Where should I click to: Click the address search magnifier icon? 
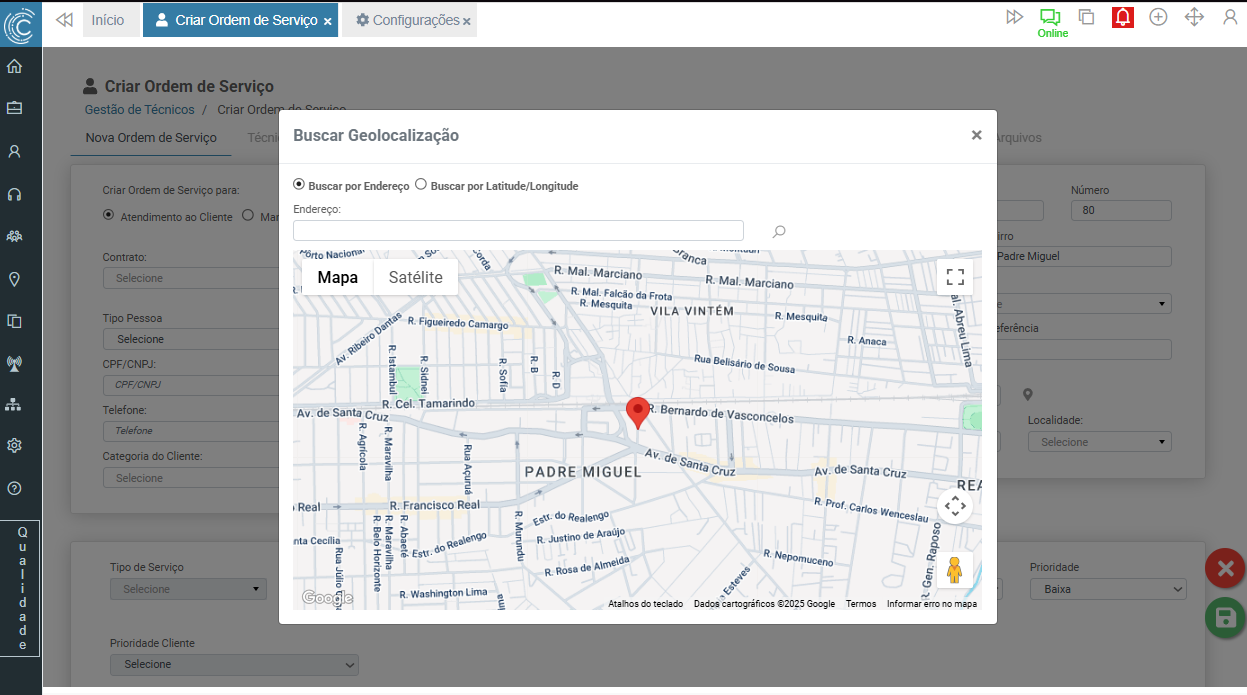tap(779, 232)
